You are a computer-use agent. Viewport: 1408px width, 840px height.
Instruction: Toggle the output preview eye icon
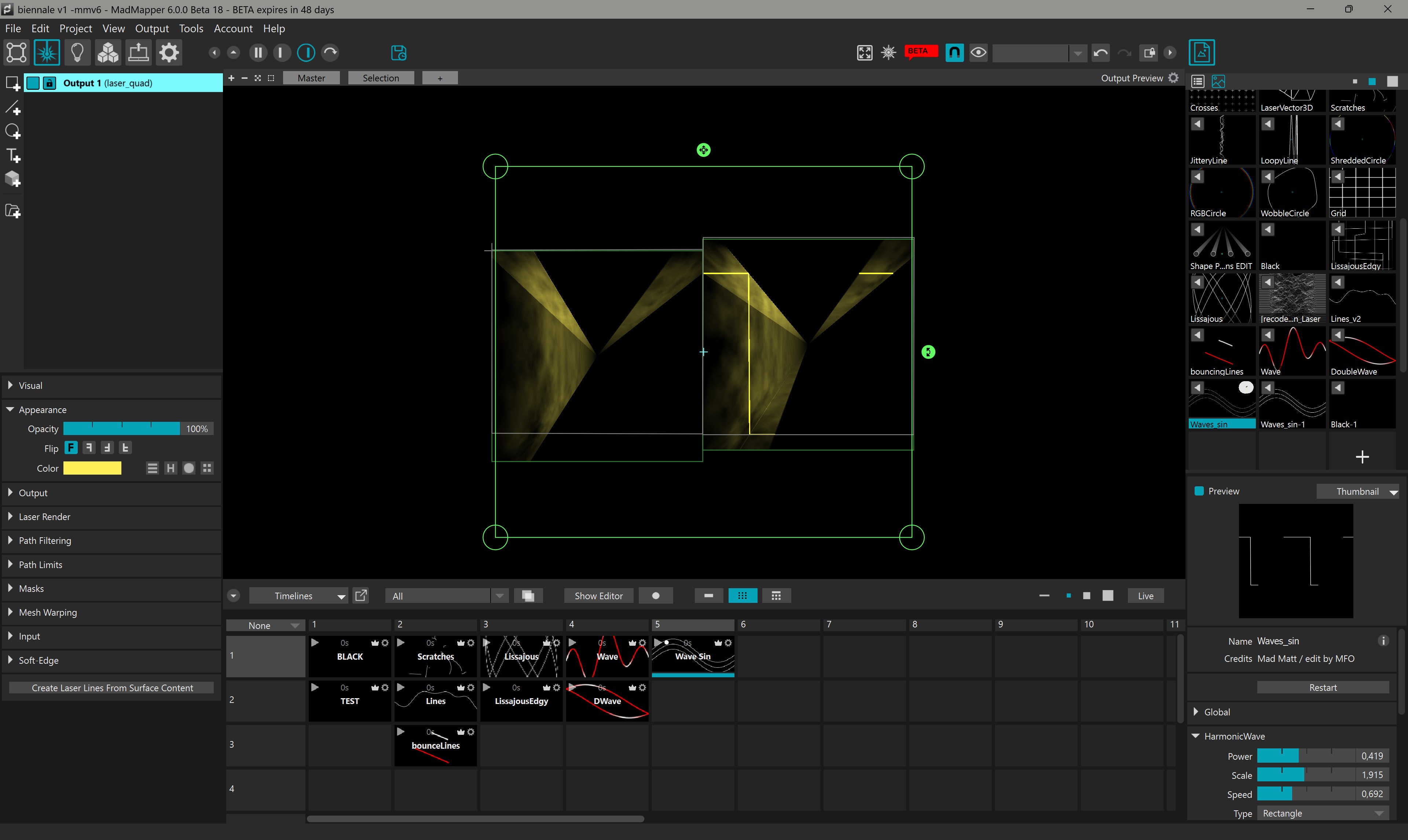click(x=979, y=52)
